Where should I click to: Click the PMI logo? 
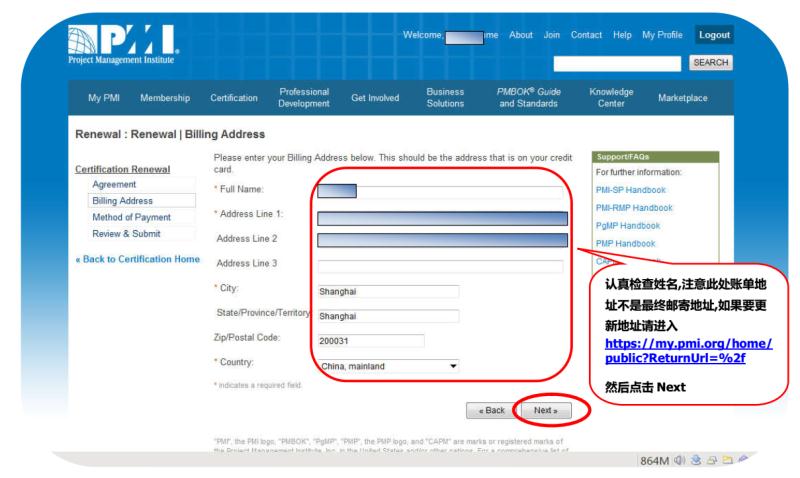point(95,41)
